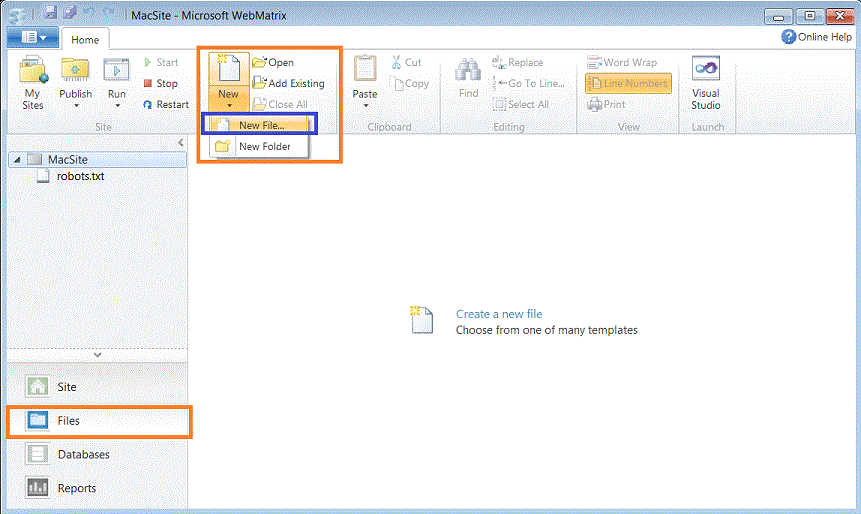861x514 pixels.
Task: Select New Folder from dropdown menu
Action: (259, 147)
